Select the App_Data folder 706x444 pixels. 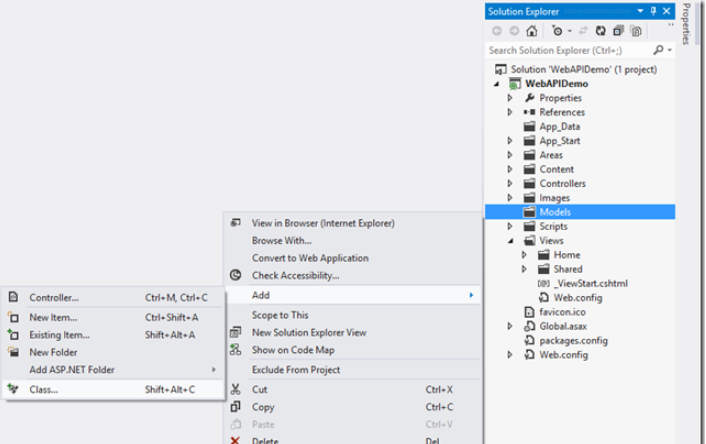point(560,127)
